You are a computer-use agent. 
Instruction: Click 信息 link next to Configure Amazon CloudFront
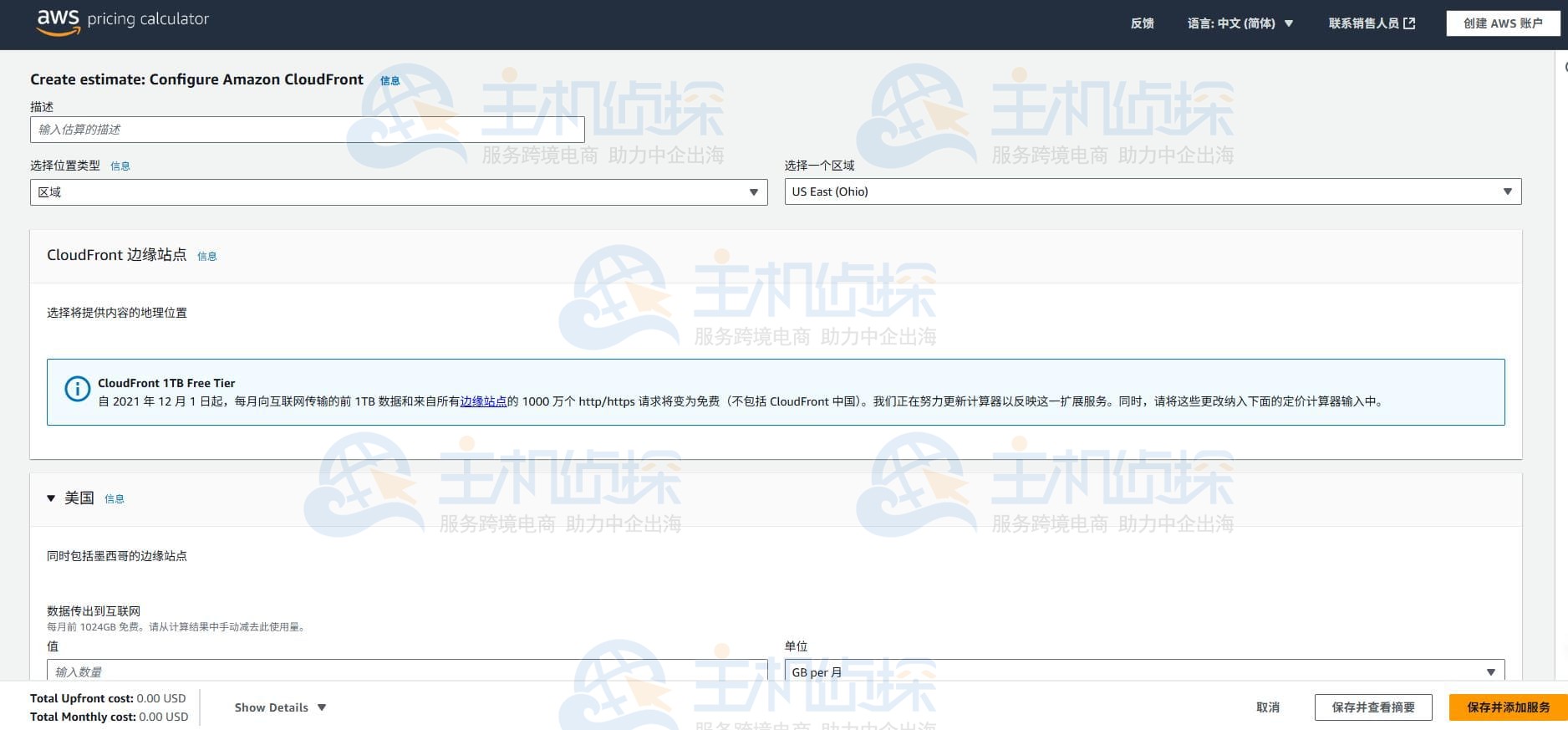coord(390,81)
